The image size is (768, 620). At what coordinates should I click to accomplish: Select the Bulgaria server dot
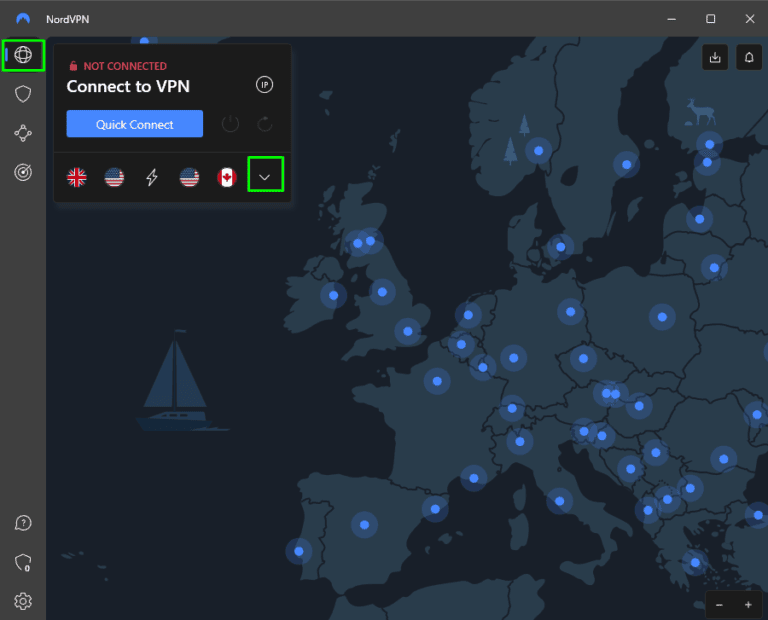click(690, 488)
